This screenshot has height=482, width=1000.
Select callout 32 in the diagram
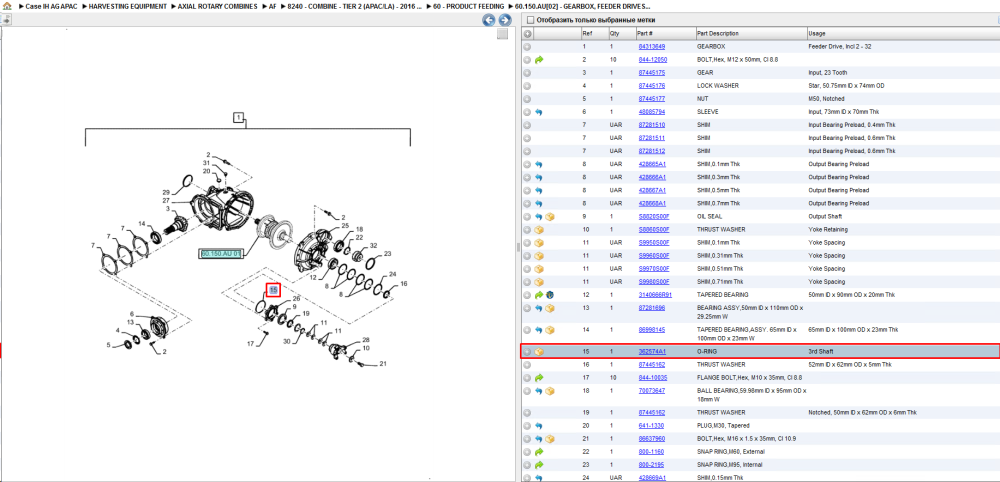pyautogui.click(x=374, y=245)
